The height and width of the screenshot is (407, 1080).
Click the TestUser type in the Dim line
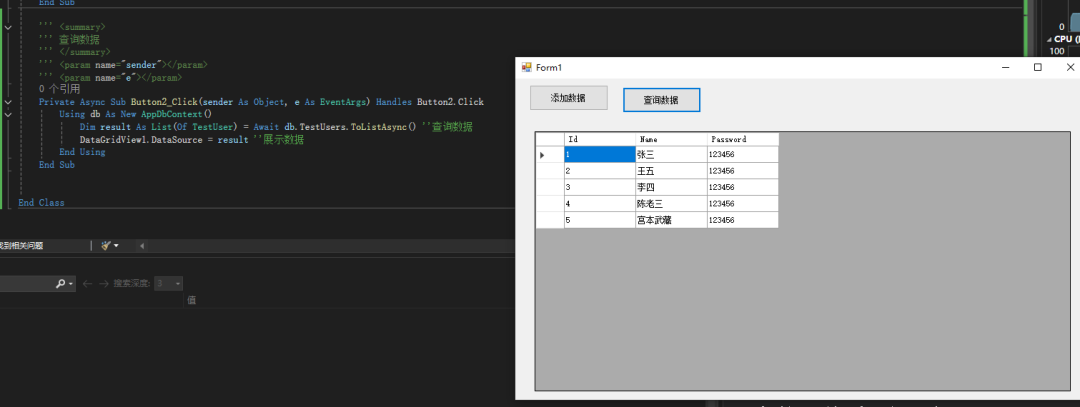click(215, 127)
